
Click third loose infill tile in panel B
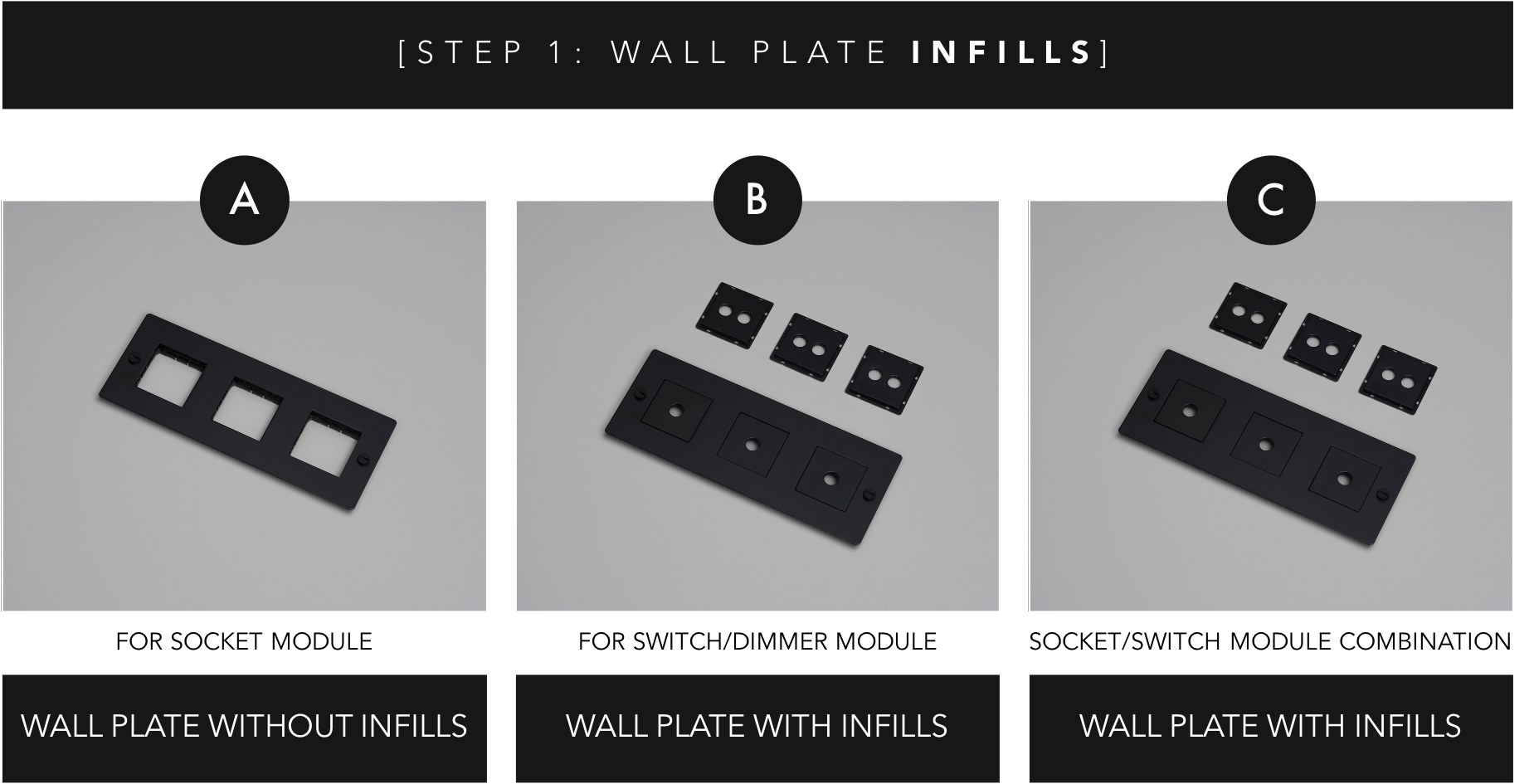pos(884,380)
